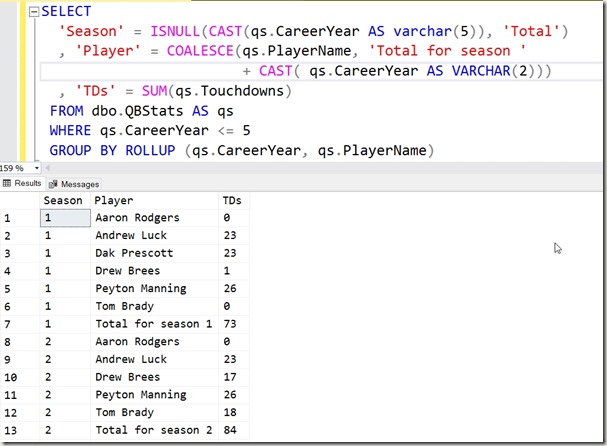Screen dimensions: 607x446
Task: Click the Drew Brees cell in row 4
Action: tap(154, 271)
